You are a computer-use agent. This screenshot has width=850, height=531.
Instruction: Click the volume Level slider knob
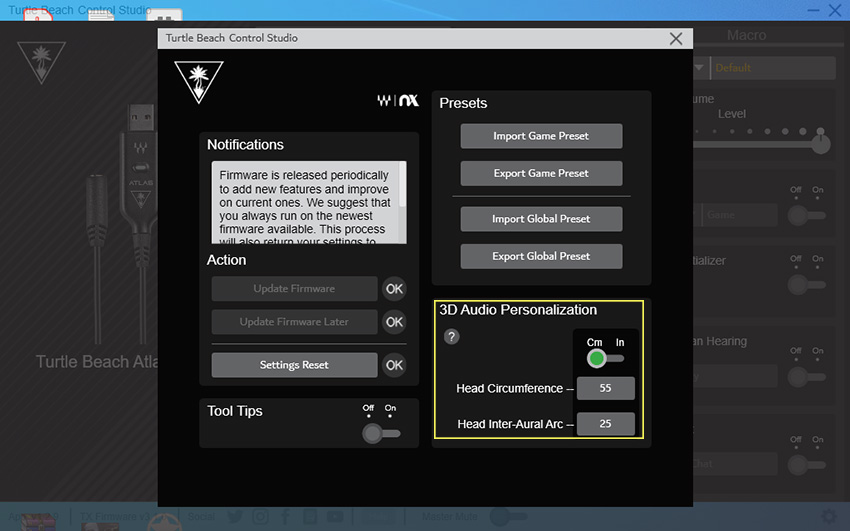pyautogui.click(x=821, y=143)
